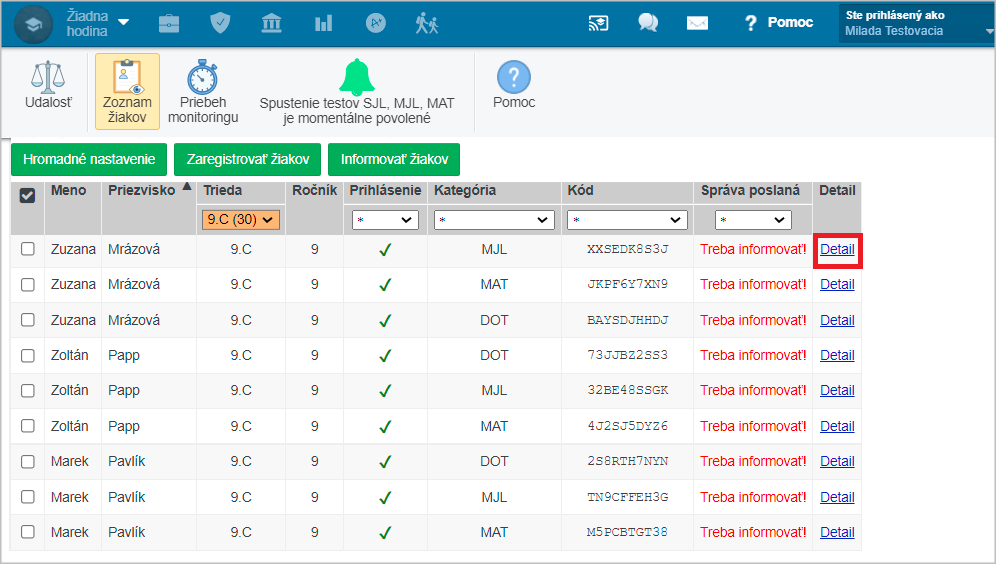
Task: Open the Kategória filter dropdown
Action: pyautogui.click(x=494, y=220)
